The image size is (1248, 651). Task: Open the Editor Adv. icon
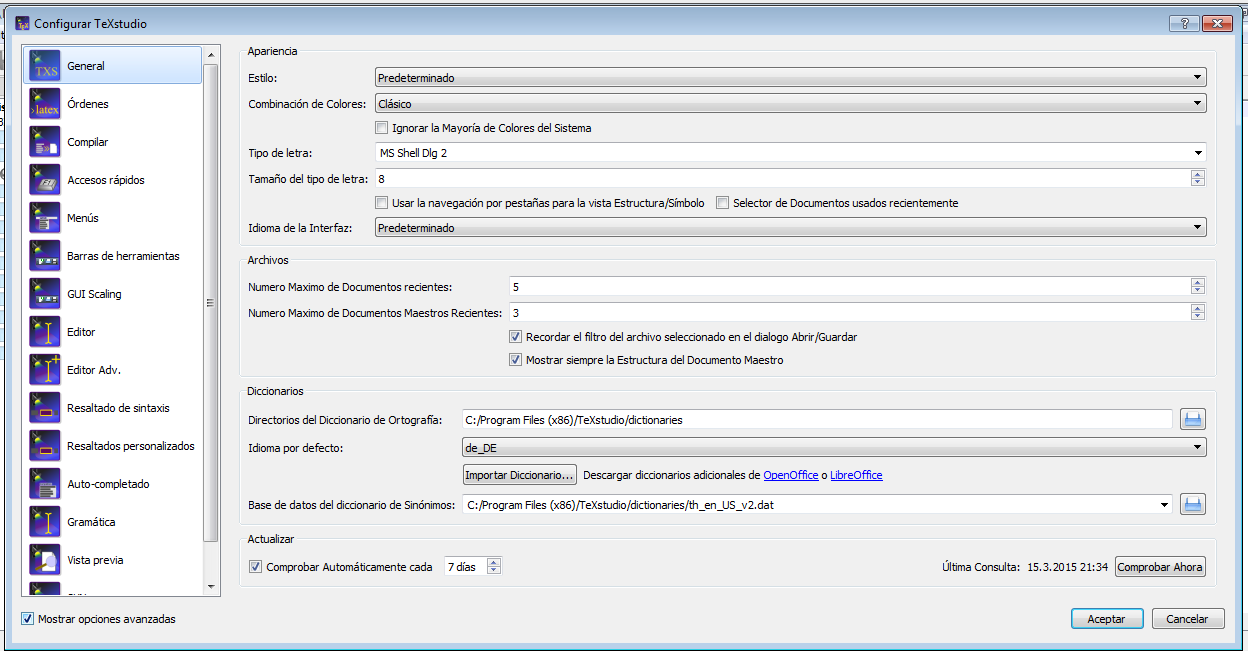click(x=45, y=370)
